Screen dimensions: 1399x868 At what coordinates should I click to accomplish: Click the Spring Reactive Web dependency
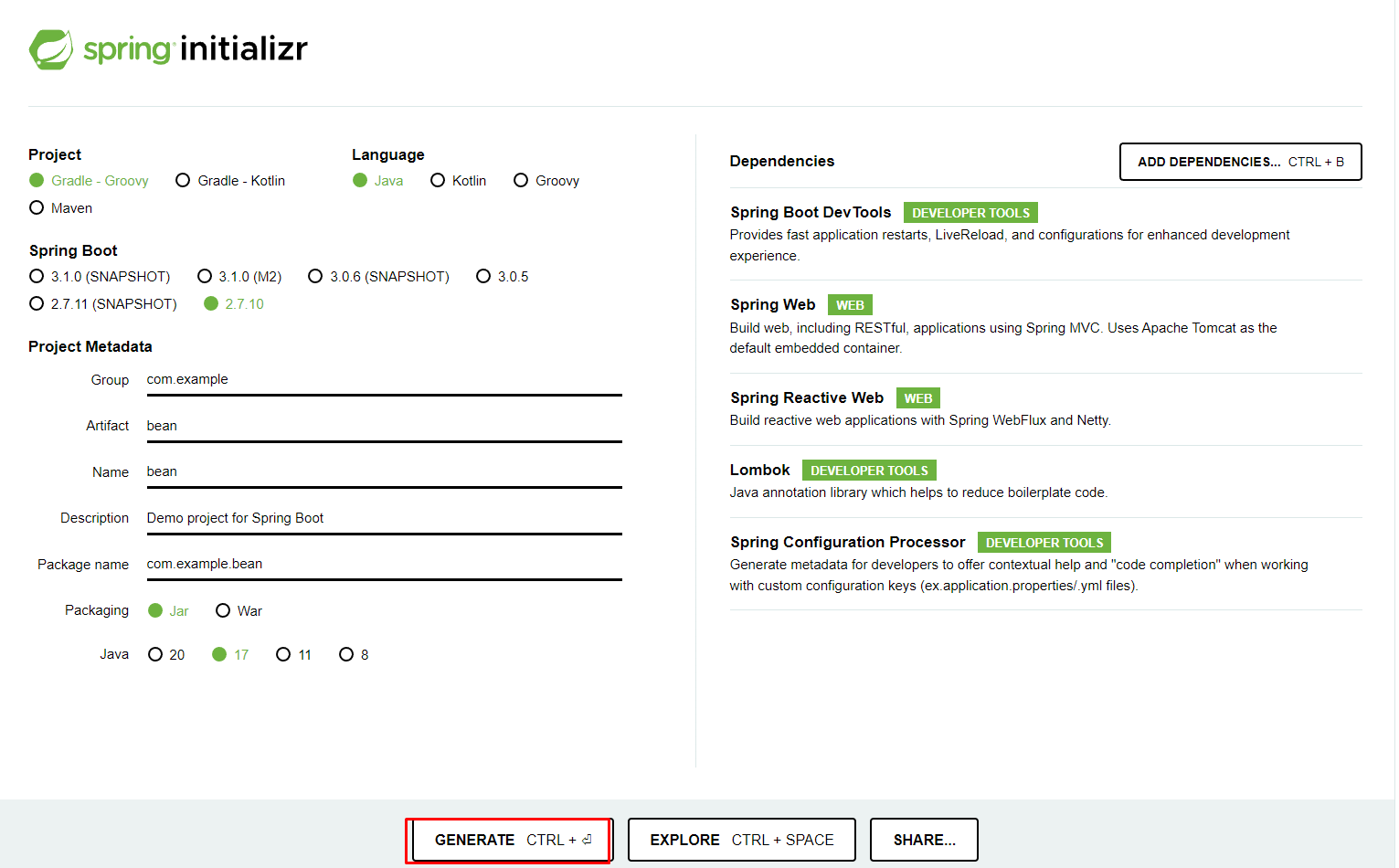click(x=807, y=398)
